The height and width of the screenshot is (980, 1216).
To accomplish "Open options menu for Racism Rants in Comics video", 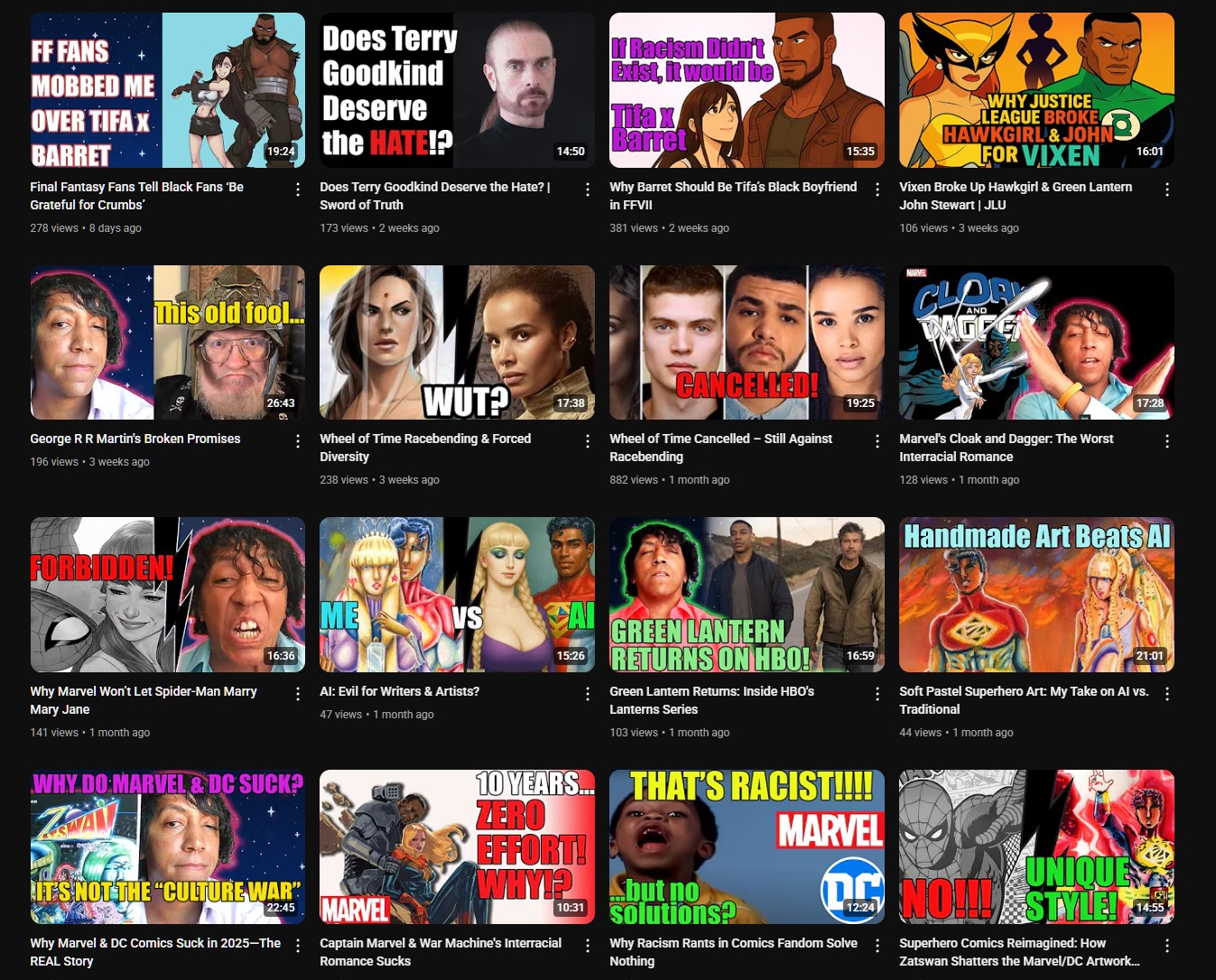I will [877, 946].
